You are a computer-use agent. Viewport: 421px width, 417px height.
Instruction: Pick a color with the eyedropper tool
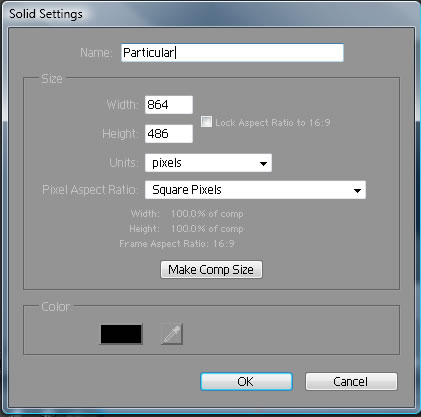[172, 334]
